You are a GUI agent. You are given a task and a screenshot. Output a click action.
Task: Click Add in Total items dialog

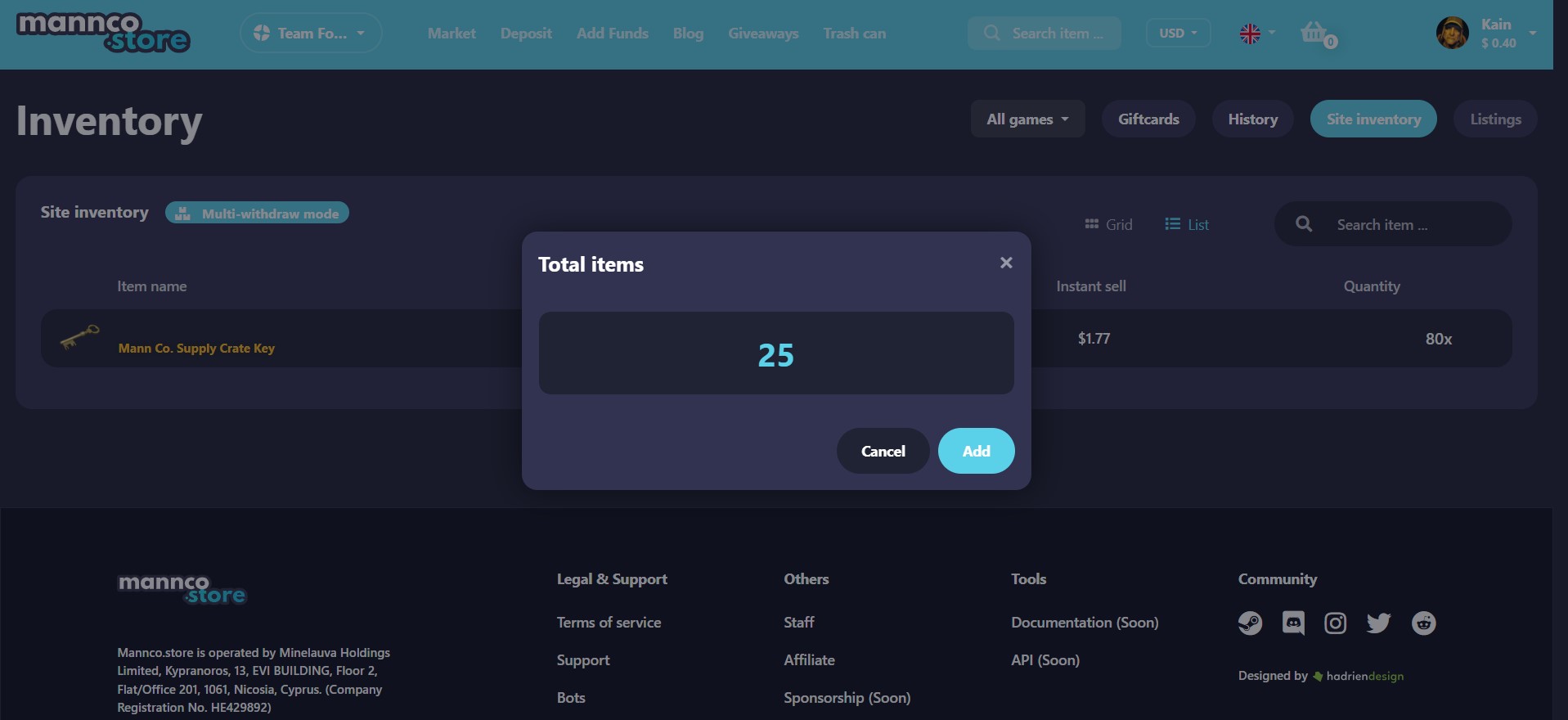coord(977,451)
